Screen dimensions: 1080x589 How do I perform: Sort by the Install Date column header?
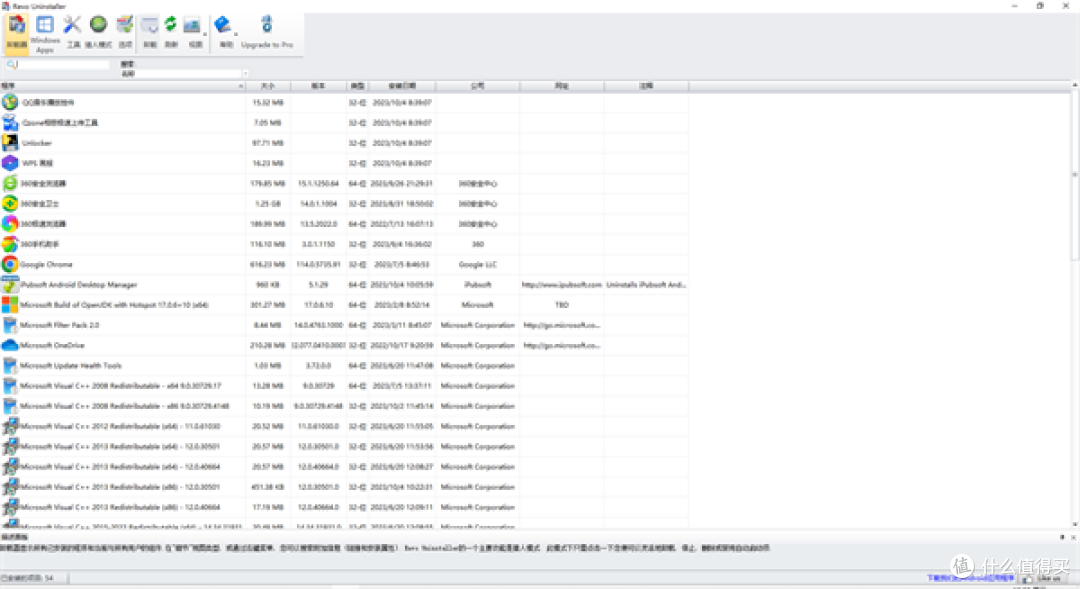[402, 86]
